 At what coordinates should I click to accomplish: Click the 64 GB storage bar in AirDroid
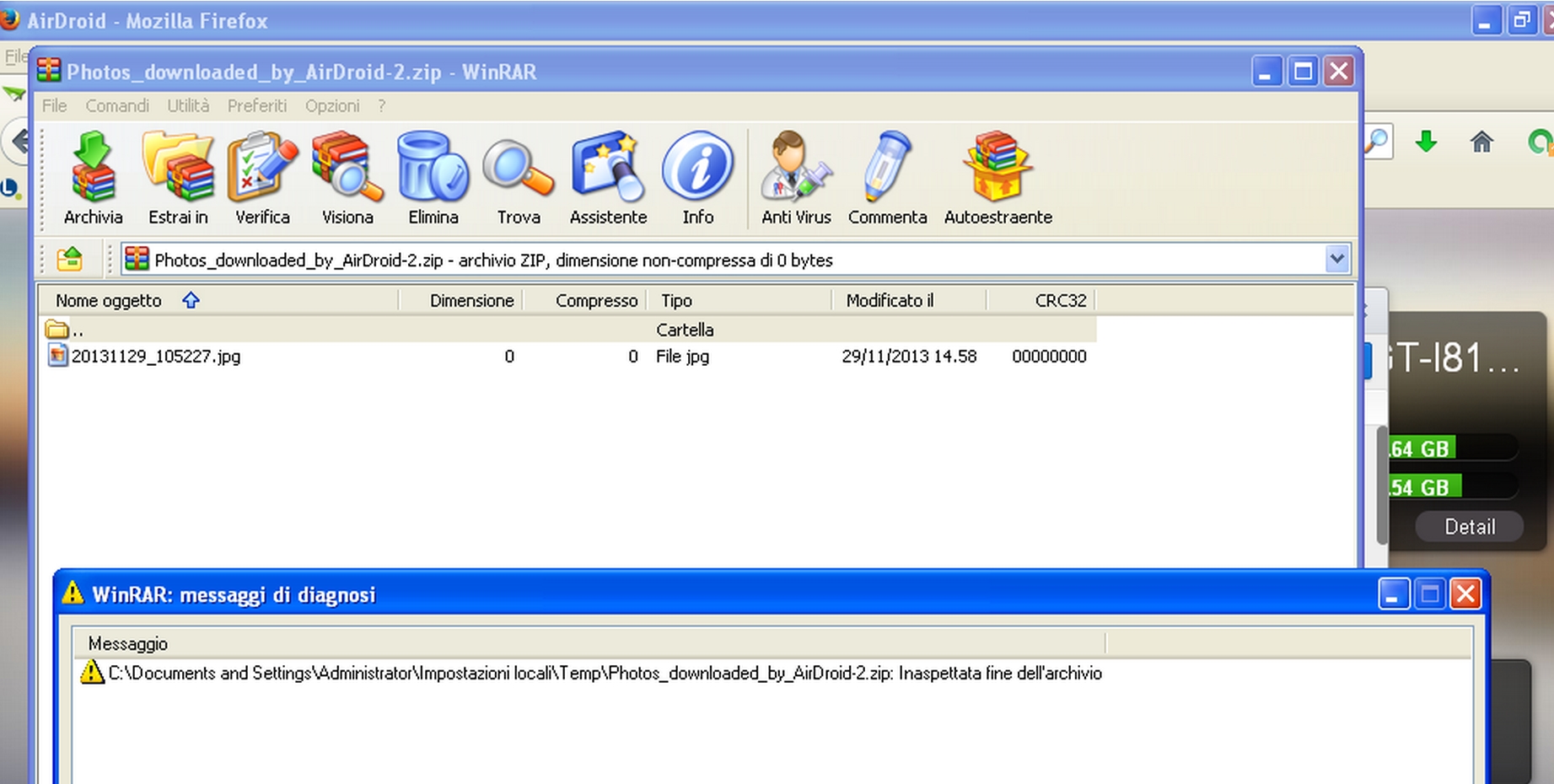click(1452, 448)
